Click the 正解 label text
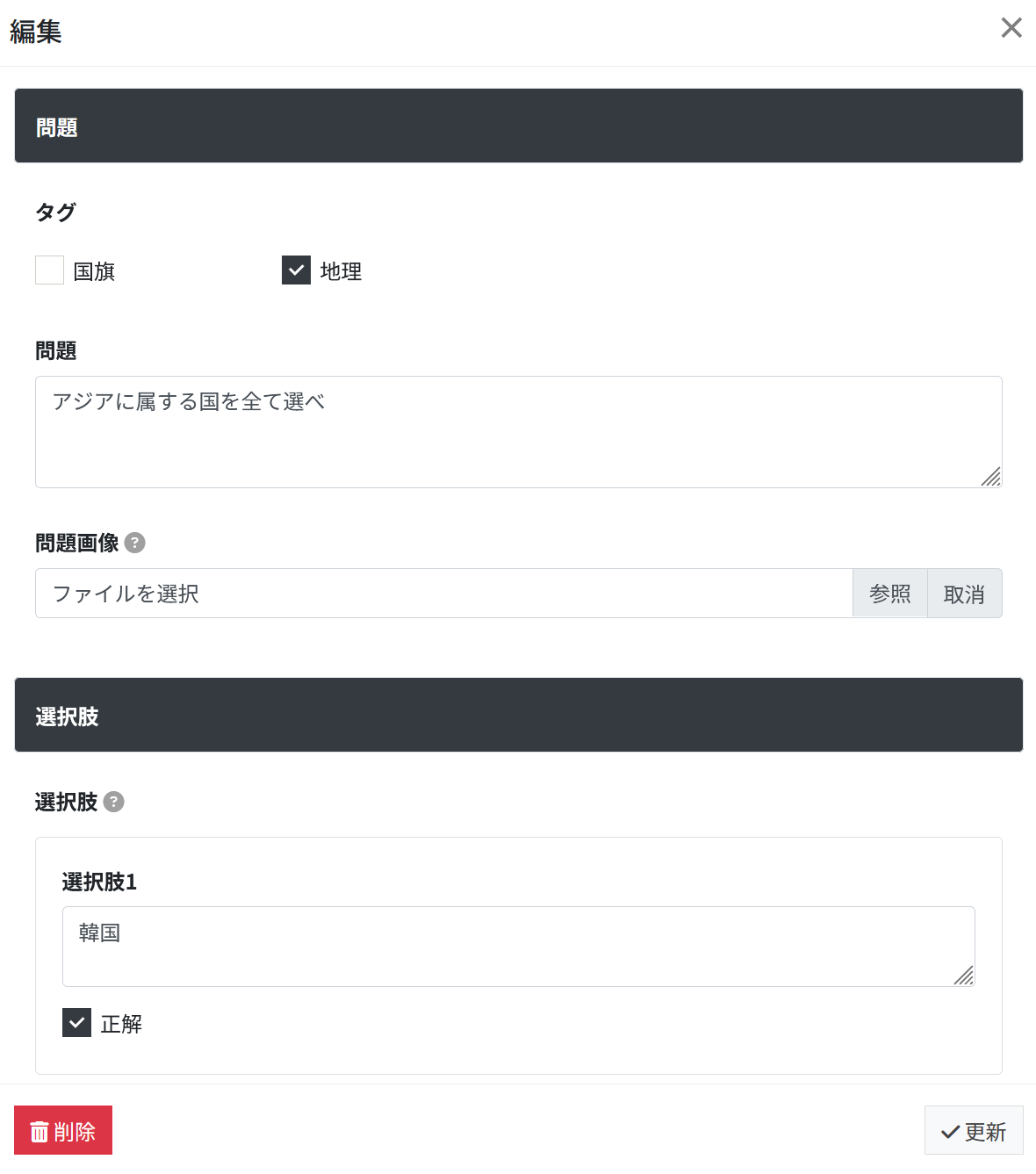Viewport: 1036px width, 1174px height. (121, 1024)
